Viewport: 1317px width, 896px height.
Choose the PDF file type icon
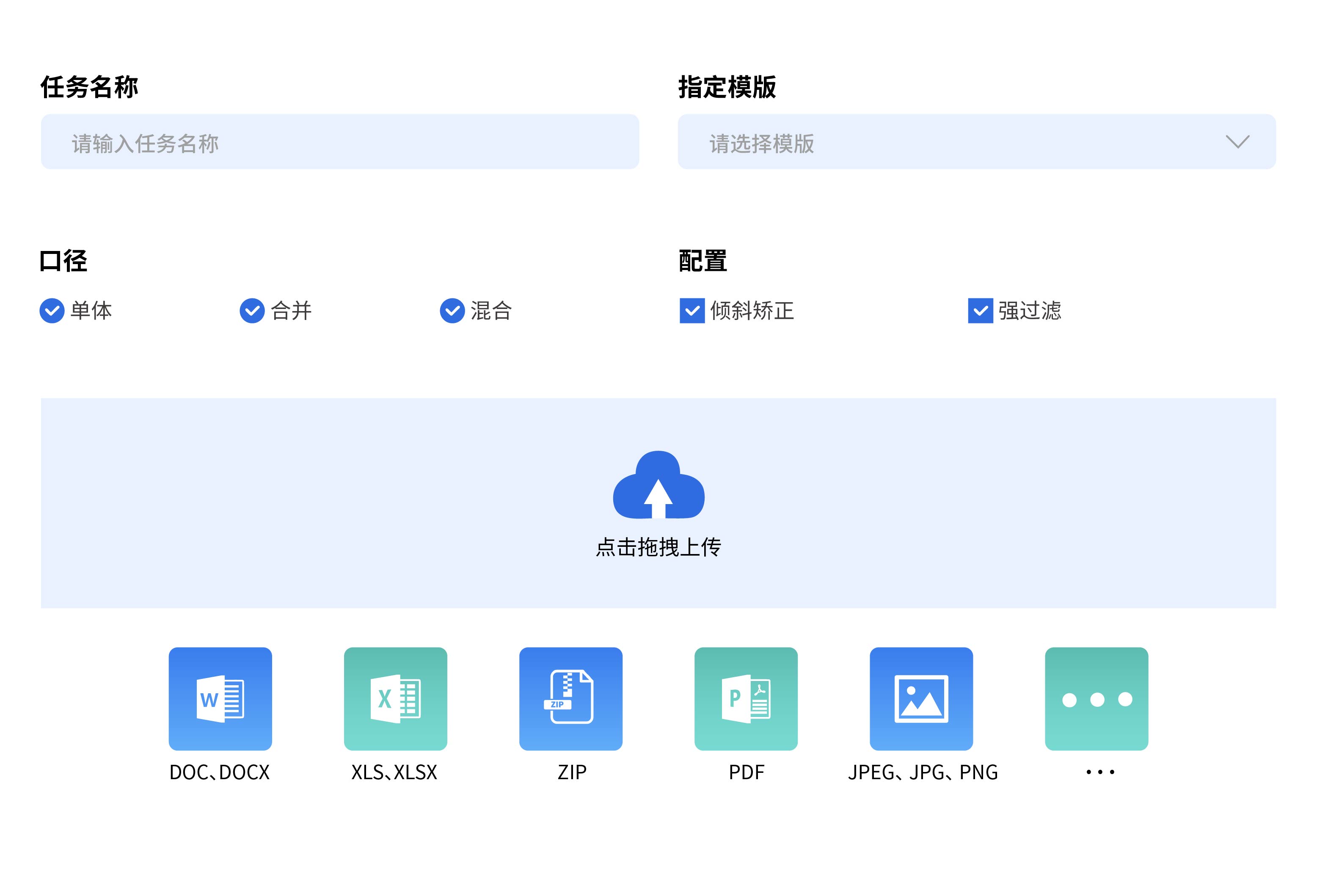pos(746,698)
